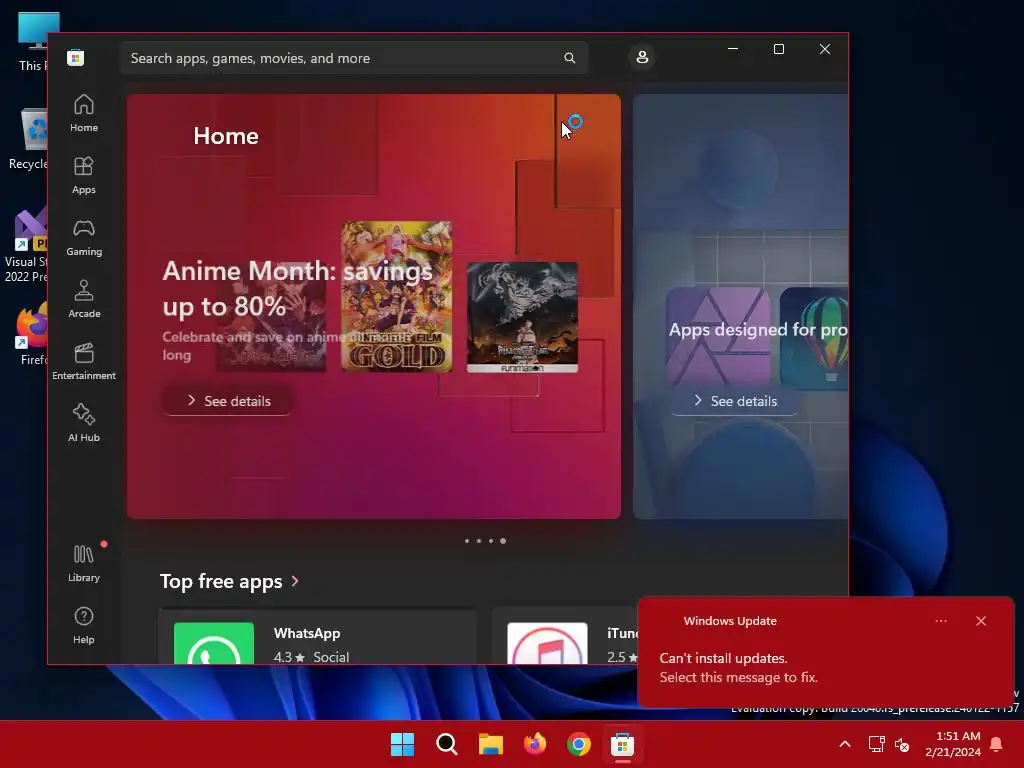
Task: Open AI Hub from the sidebar
Action: (84, 424)
